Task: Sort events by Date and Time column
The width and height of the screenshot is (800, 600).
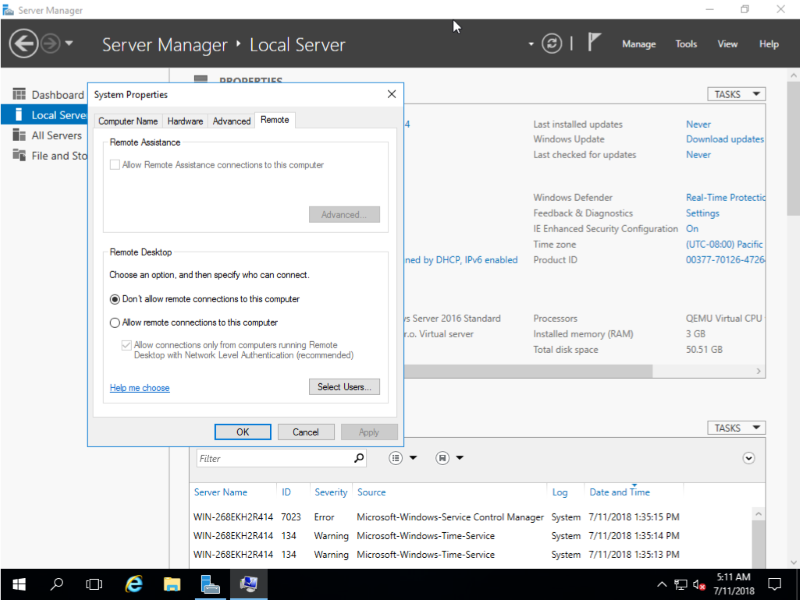Action: (x=619, y=493)
